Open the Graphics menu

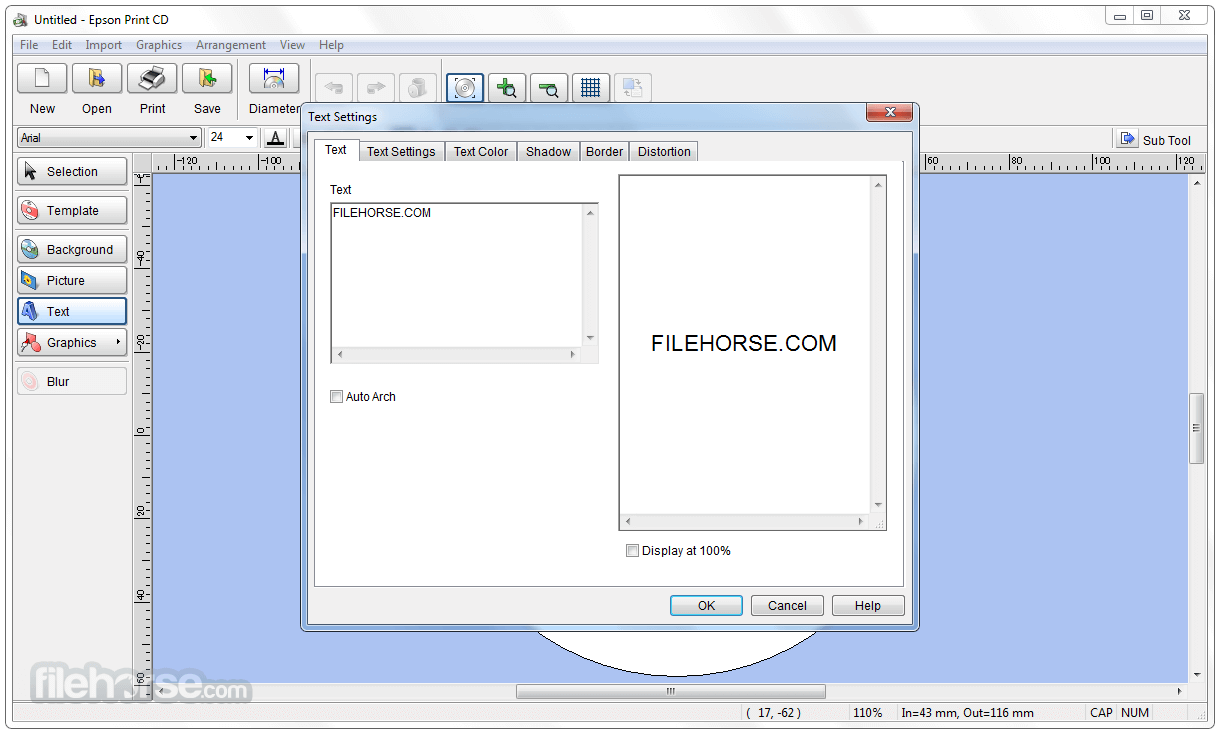159,45
